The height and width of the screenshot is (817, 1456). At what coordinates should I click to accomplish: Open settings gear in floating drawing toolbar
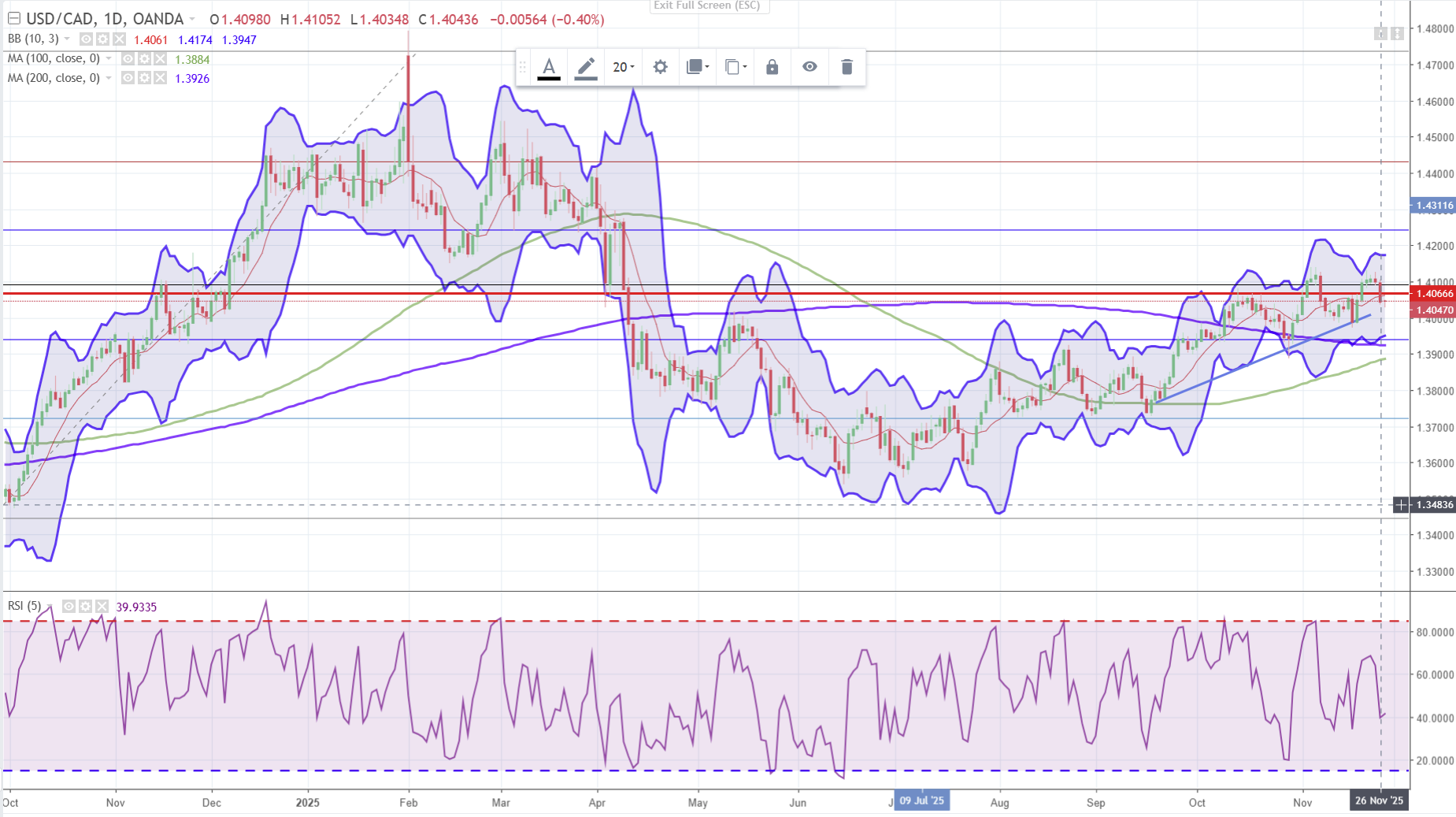point(660,67)
